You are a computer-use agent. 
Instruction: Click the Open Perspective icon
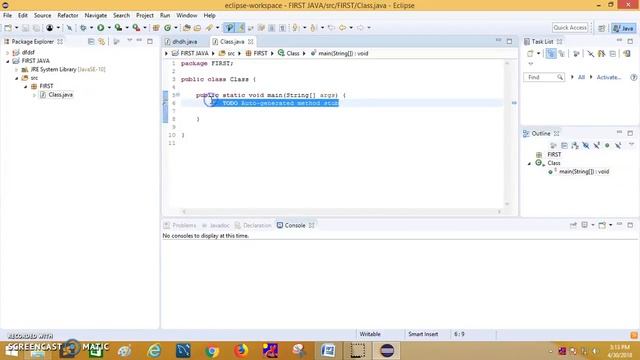pyautogui.click(x=602, y=28)
